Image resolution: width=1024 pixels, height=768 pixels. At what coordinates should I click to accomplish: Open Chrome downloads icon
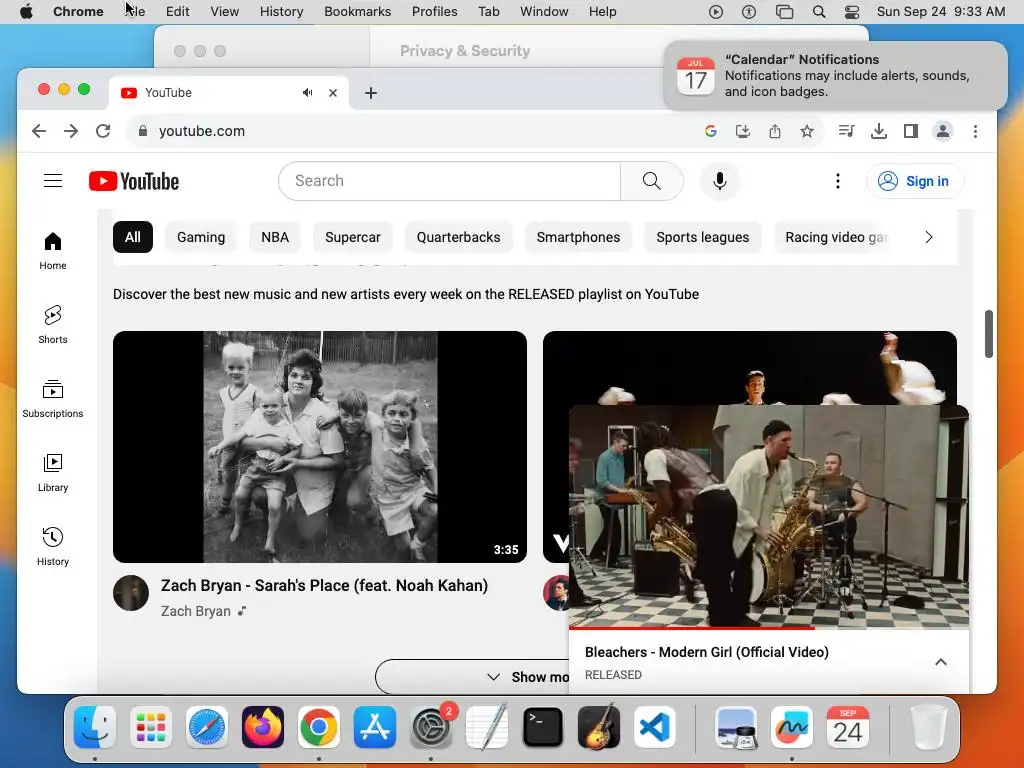pyautogui.click(x=879, y=131)
